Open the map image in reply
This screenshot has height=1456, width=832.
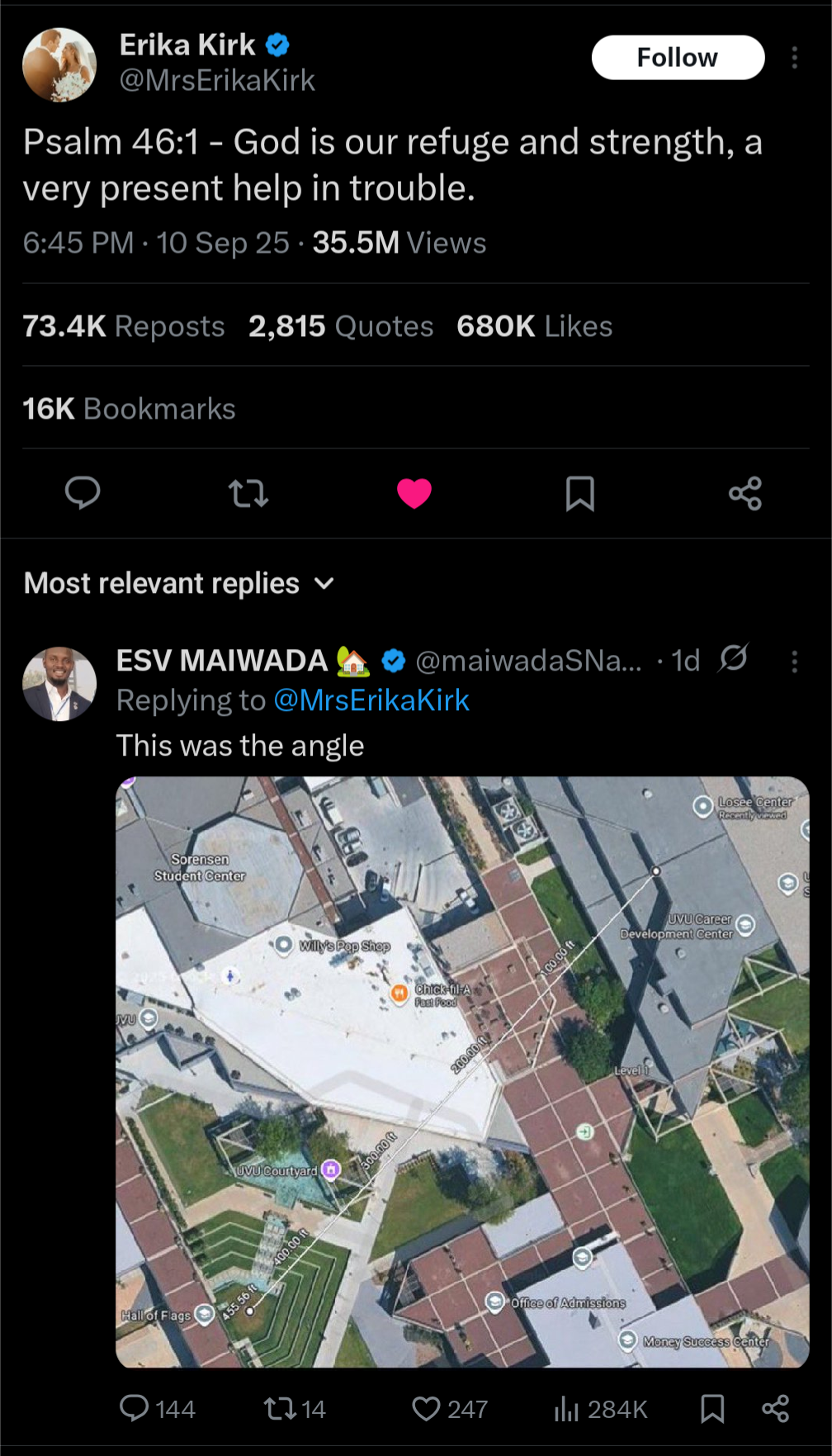pos(462,1072)
